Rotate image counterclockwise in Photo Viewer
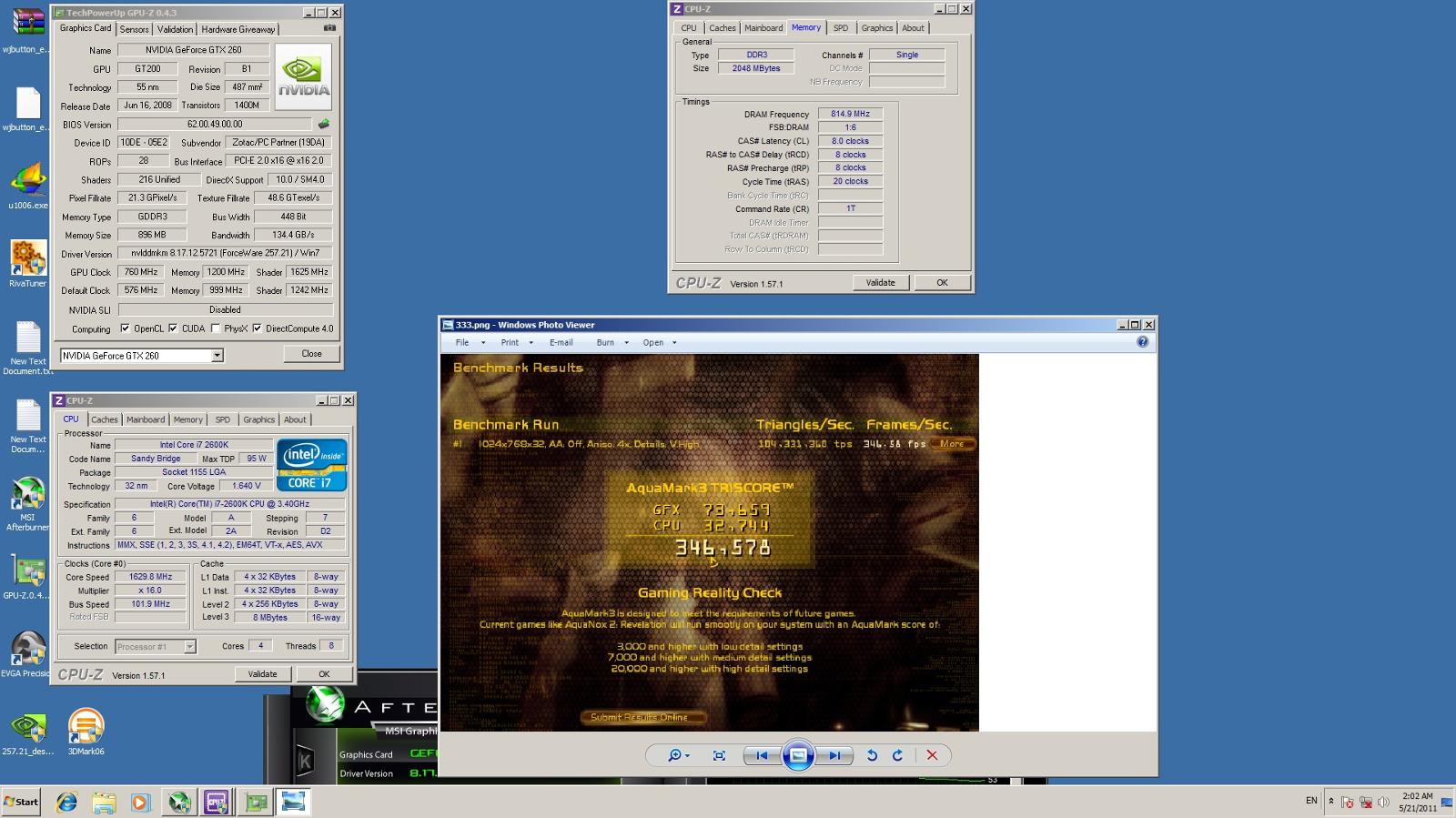The width and height of the screenshot is (1456, 818). [872, 755]
